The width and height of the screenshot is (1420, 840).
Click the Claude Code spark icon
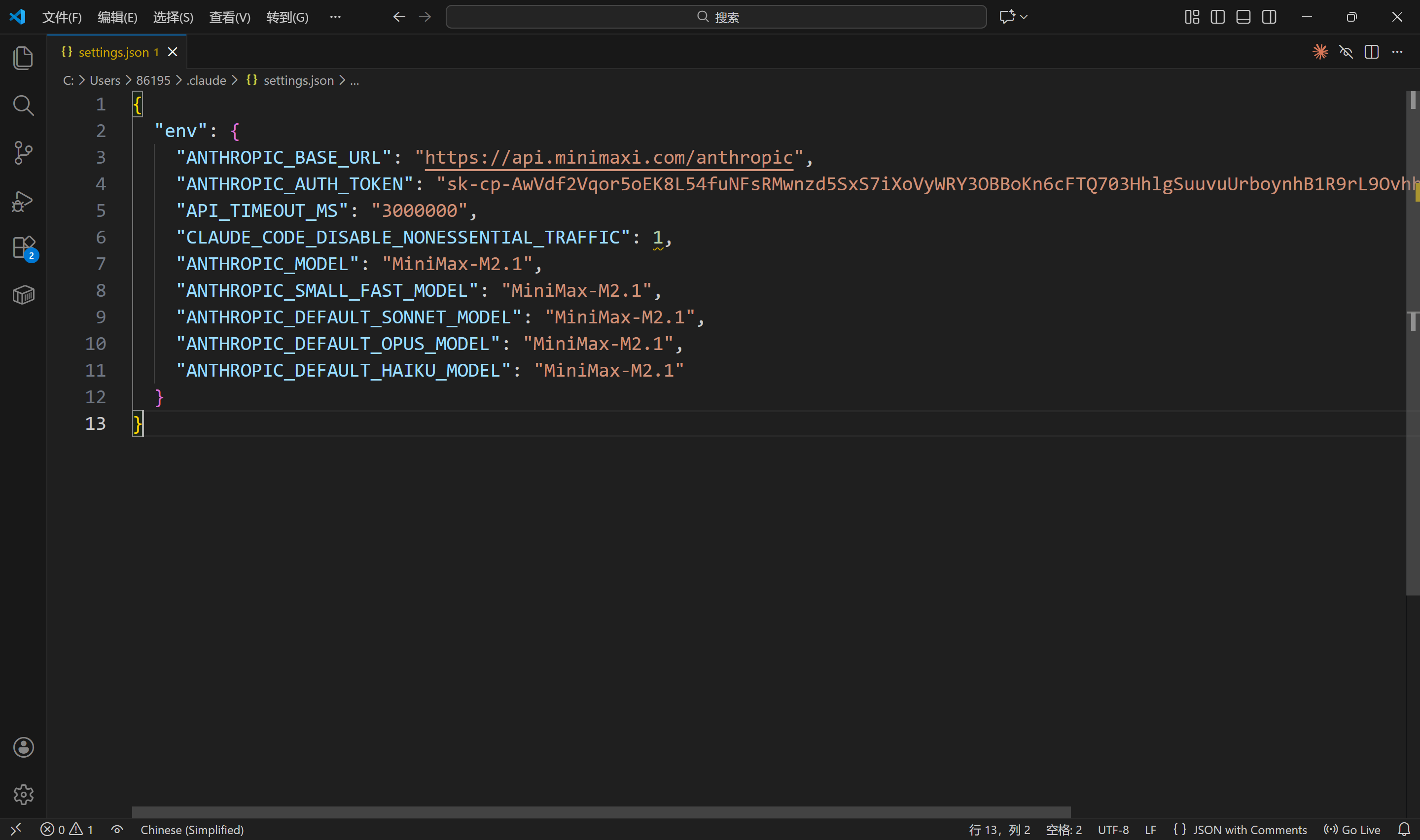click(1320, 52)
